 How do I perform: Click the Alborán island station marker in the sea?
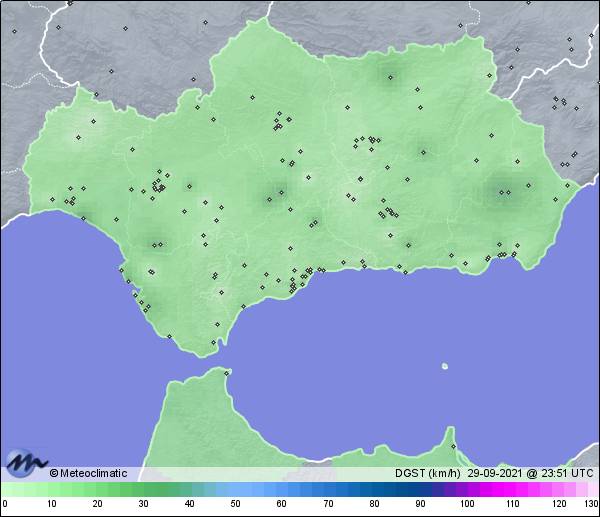click(x=445, y=366)
